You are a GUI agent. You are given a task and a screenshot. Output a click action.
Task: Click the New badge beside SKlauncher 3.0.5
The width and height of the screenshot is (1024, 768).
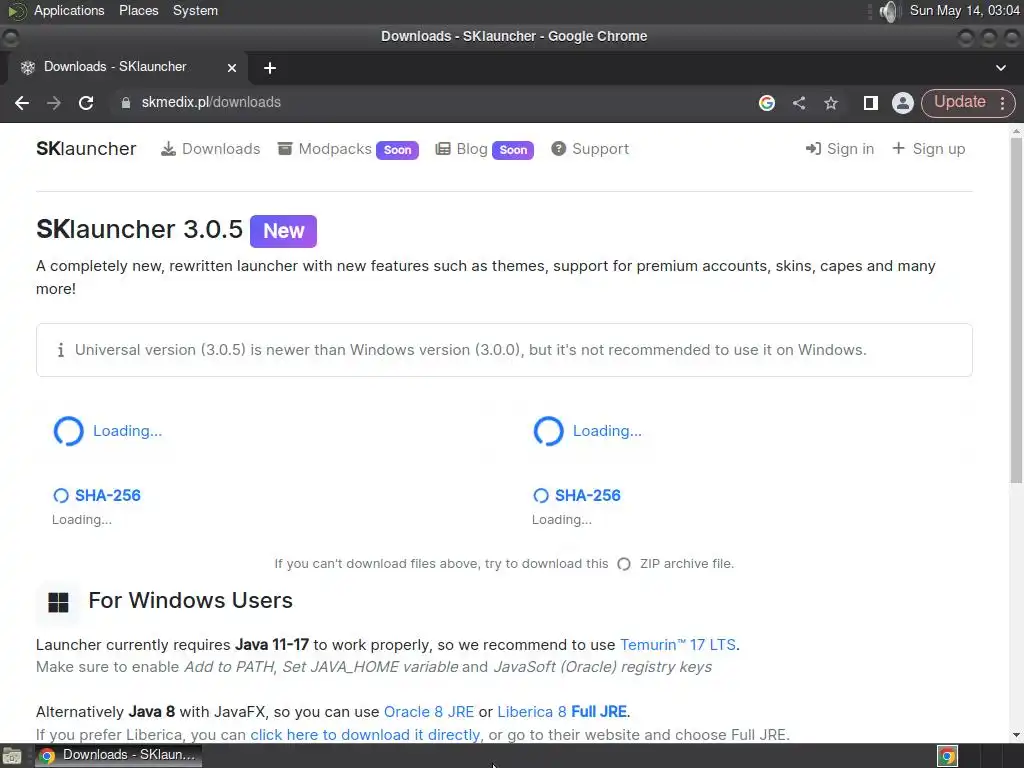pos(283,231)
